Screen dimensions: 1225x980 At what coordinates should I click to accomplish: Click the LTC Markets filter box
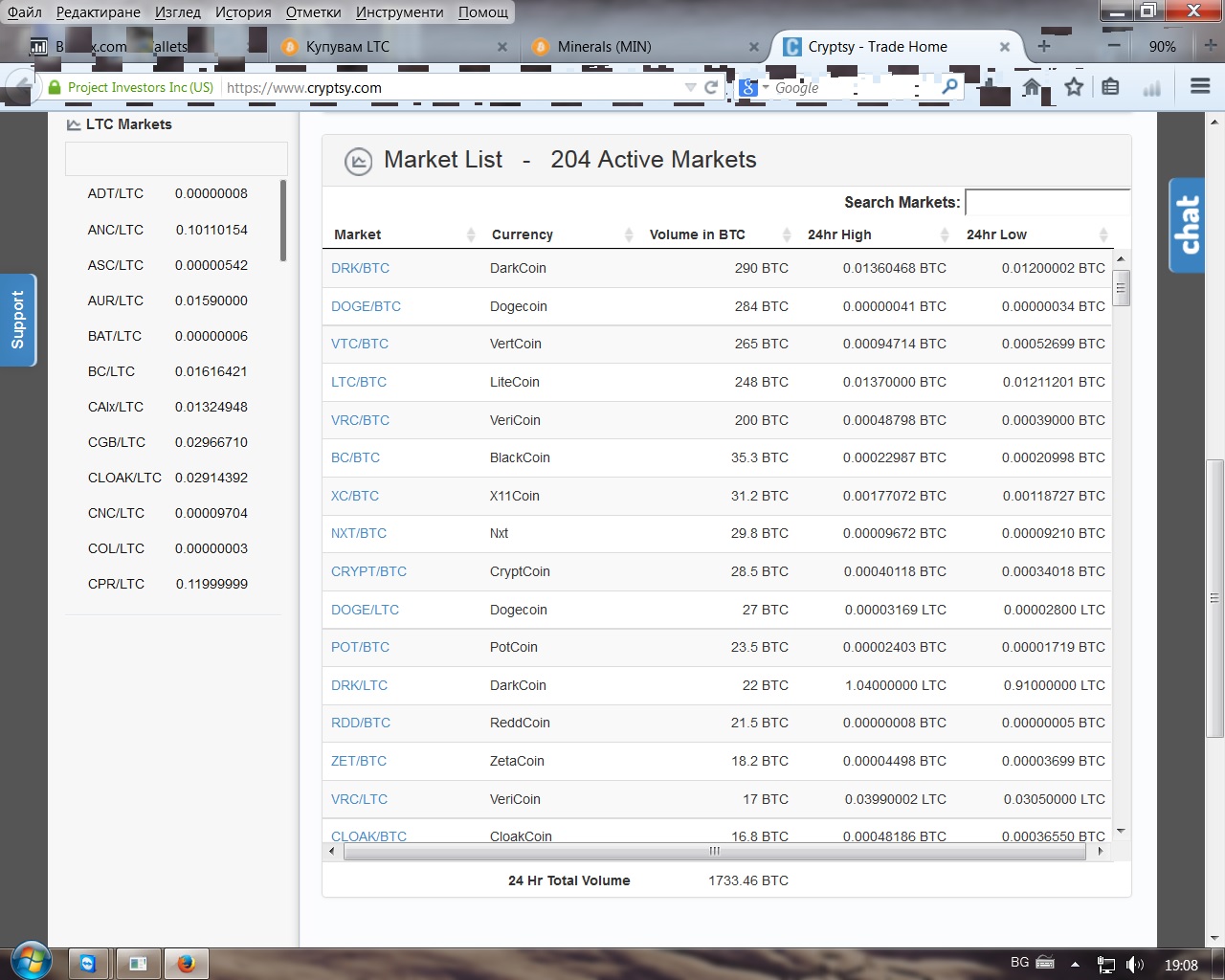click(x=176, y=159)
